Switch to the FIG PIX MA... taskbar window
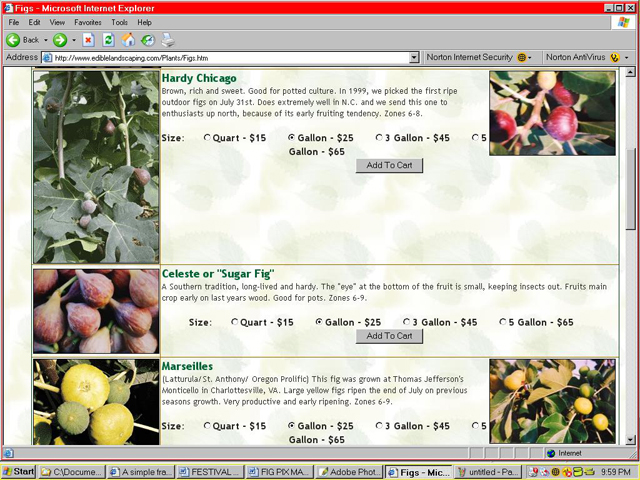Image resolution: width=640 pixels, height=480 pixels. pyautogui.click(x=280, y=472)
